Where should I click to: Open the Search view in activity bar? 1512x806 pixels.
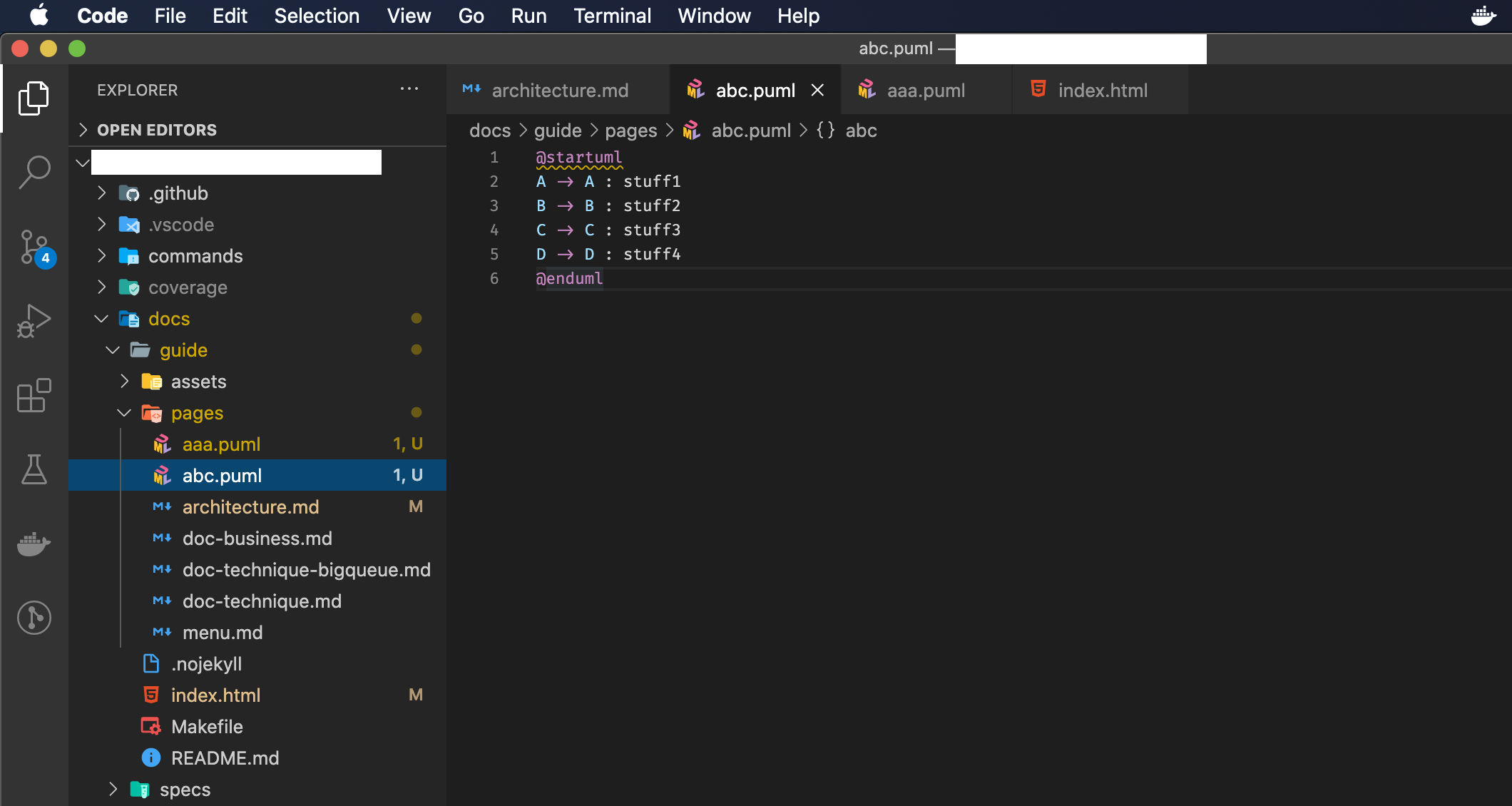[x=34, y=172]
